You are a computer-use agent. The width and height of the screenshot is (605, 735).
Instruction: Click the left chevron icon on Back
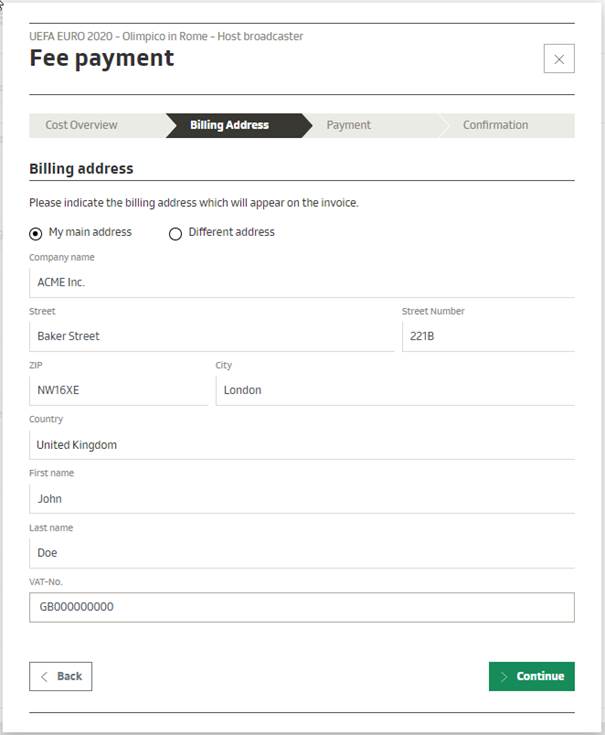pos(44,676)
